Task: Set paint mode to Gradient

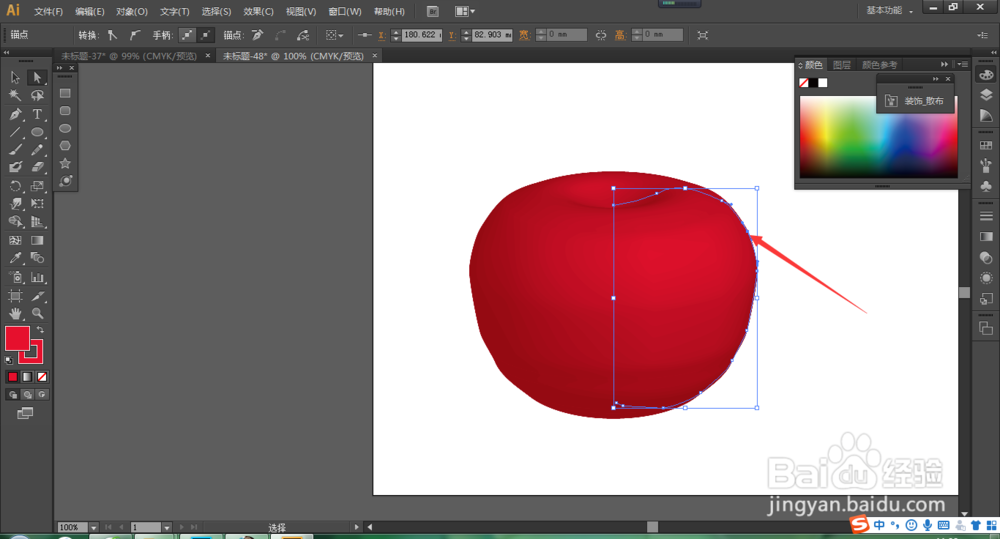Action: [27, 377]
